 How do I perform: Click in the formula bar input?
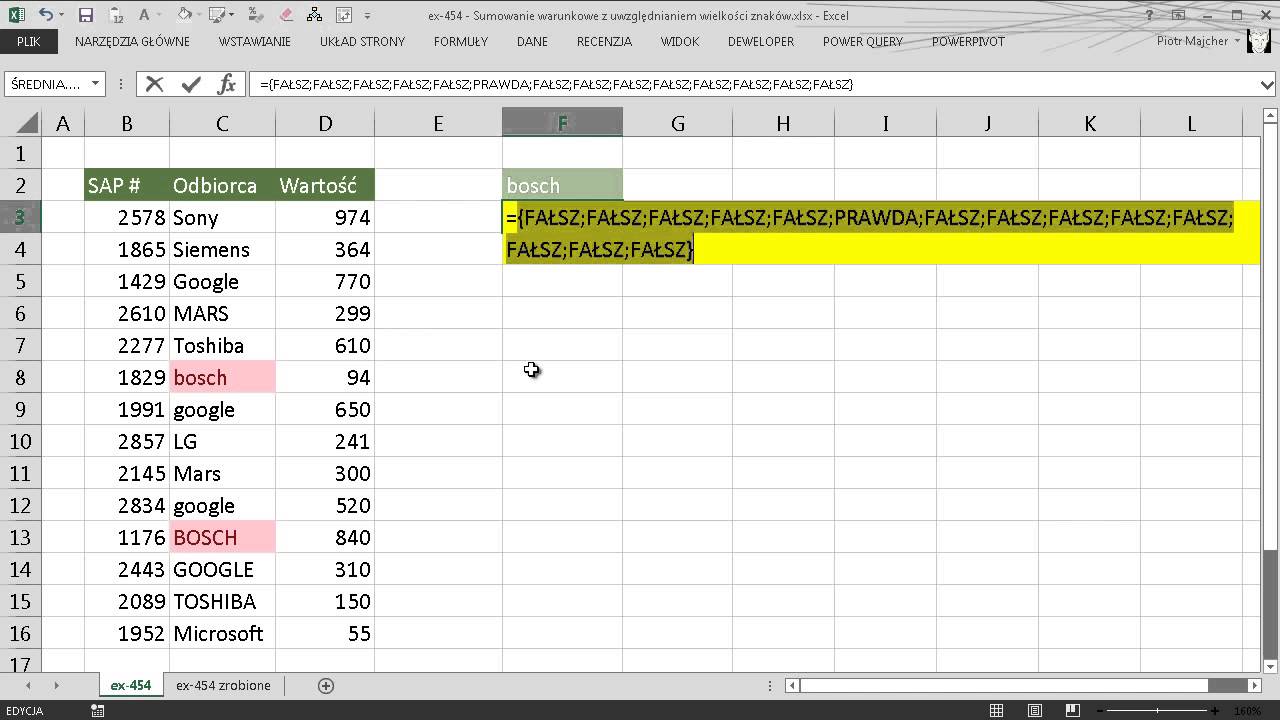point(752,85)
